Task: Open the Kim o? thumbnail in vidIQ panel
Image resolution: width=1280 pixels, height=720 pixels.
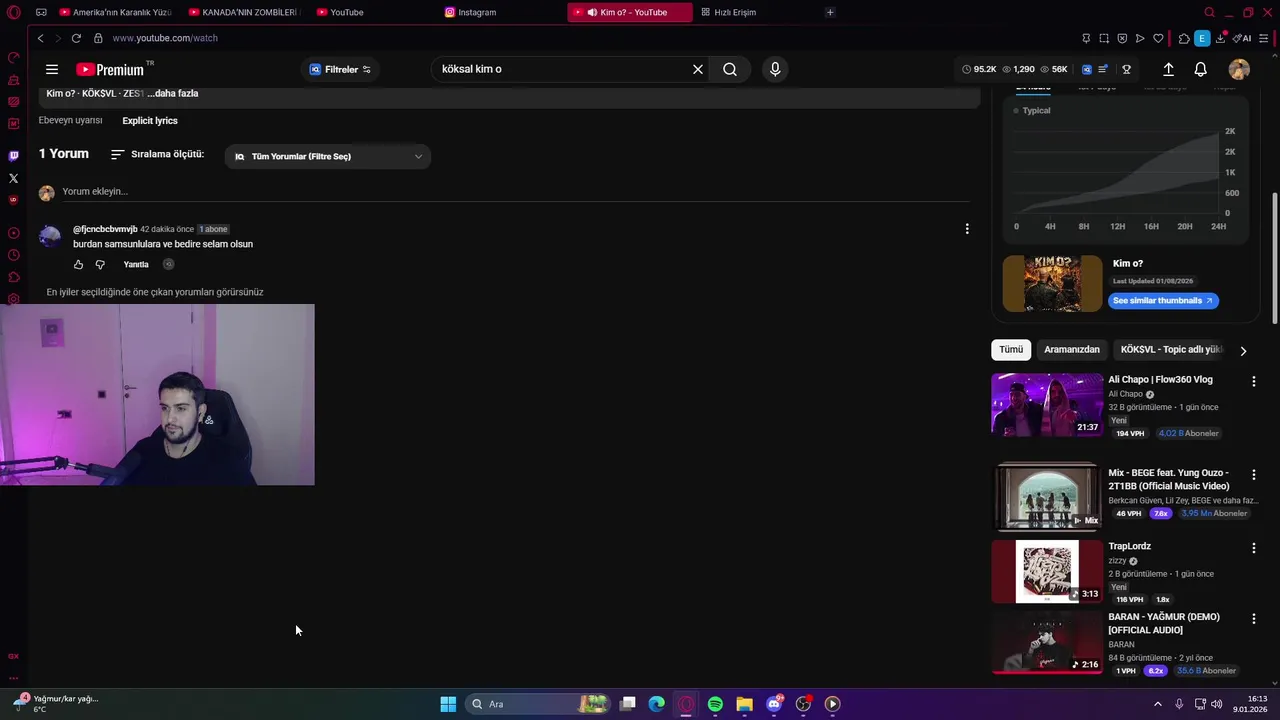Action: (x=1052, y=283)
